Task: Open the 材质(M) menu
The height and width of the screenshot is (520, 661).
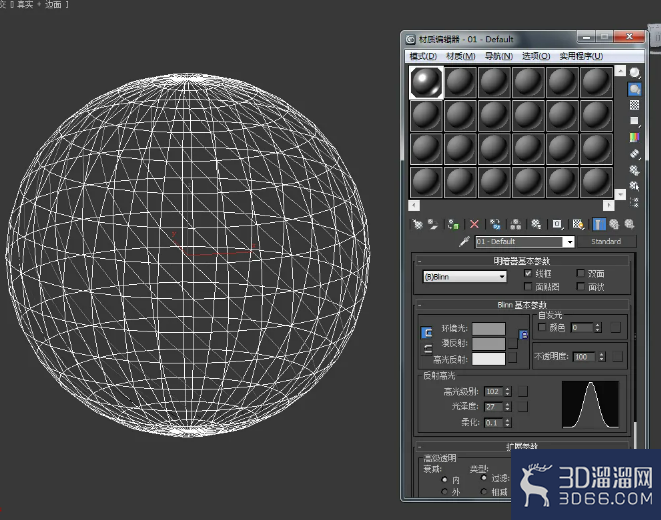Action: 461,56
